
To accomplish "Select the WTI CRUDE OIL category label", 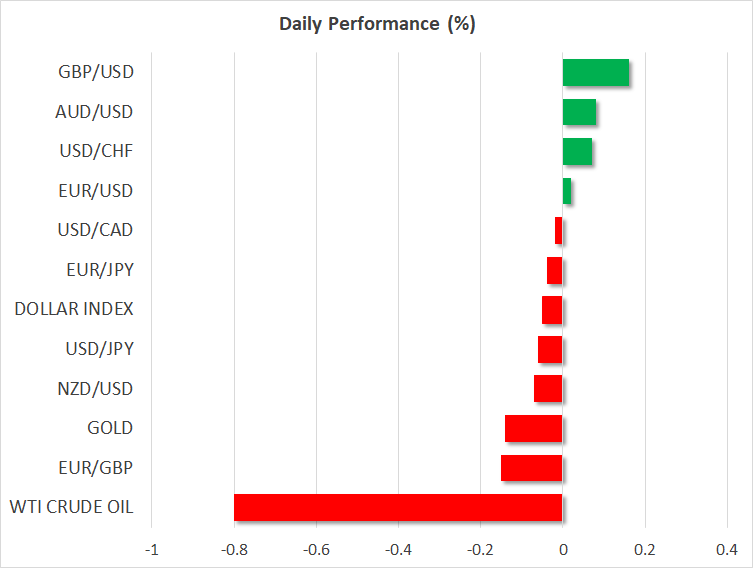I will click(x=71, y=508).
